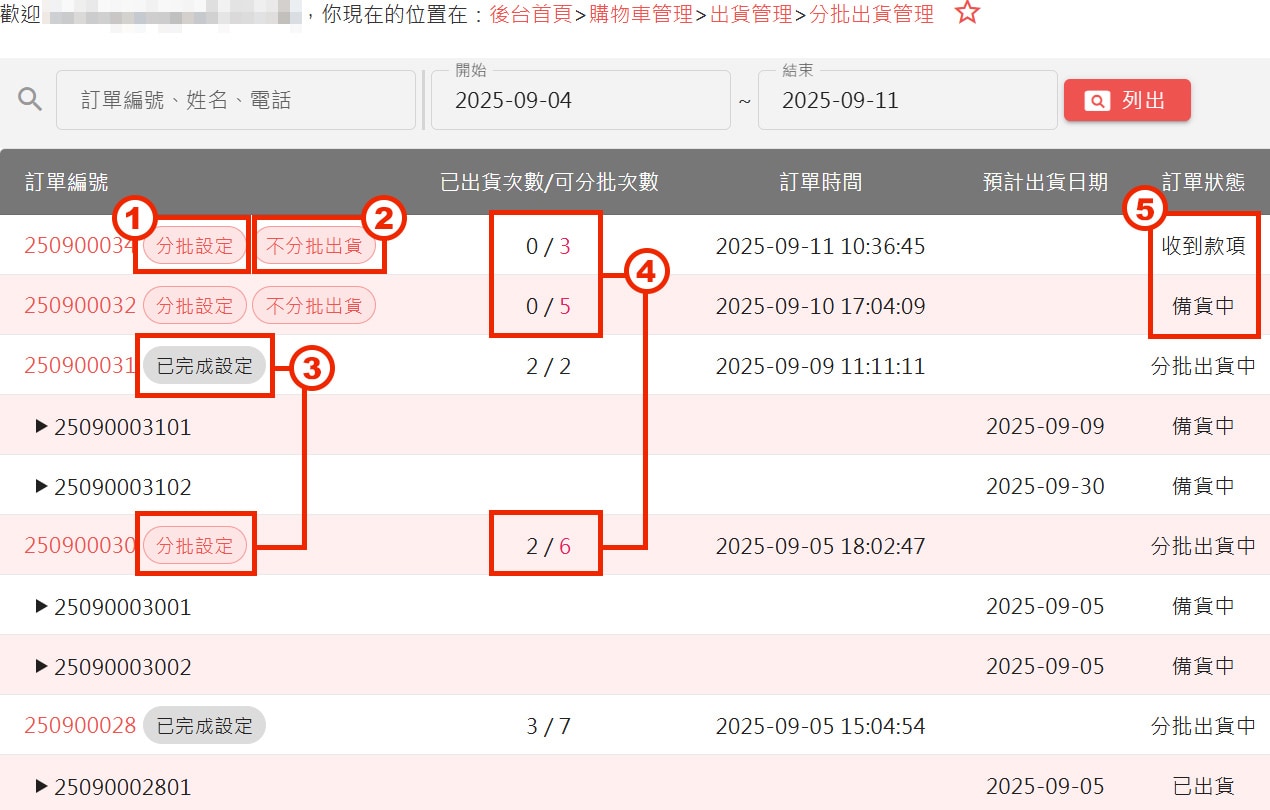Click the magnifier search icon
The width and height of the screenshot is (1270, 810).
(31, 99)
